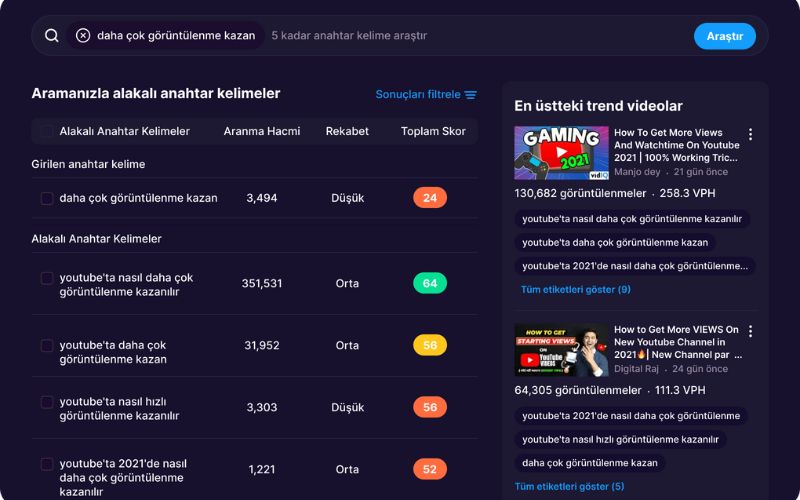
Task: Click the search volume 1,221
Action: [262, 469]
